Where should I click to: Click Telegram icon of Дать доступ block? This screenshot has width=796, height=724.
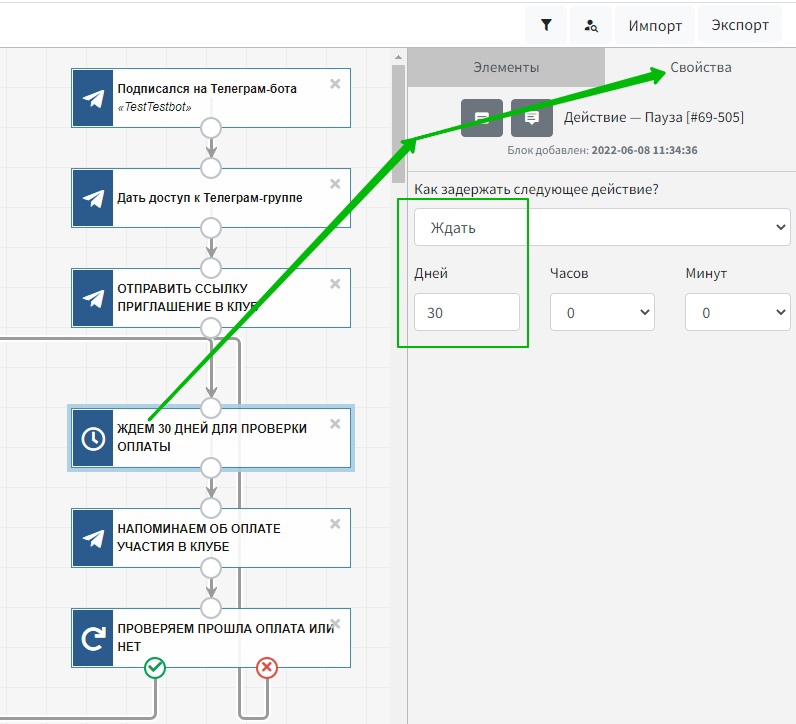pyautogui.click(x=93, y=198)
